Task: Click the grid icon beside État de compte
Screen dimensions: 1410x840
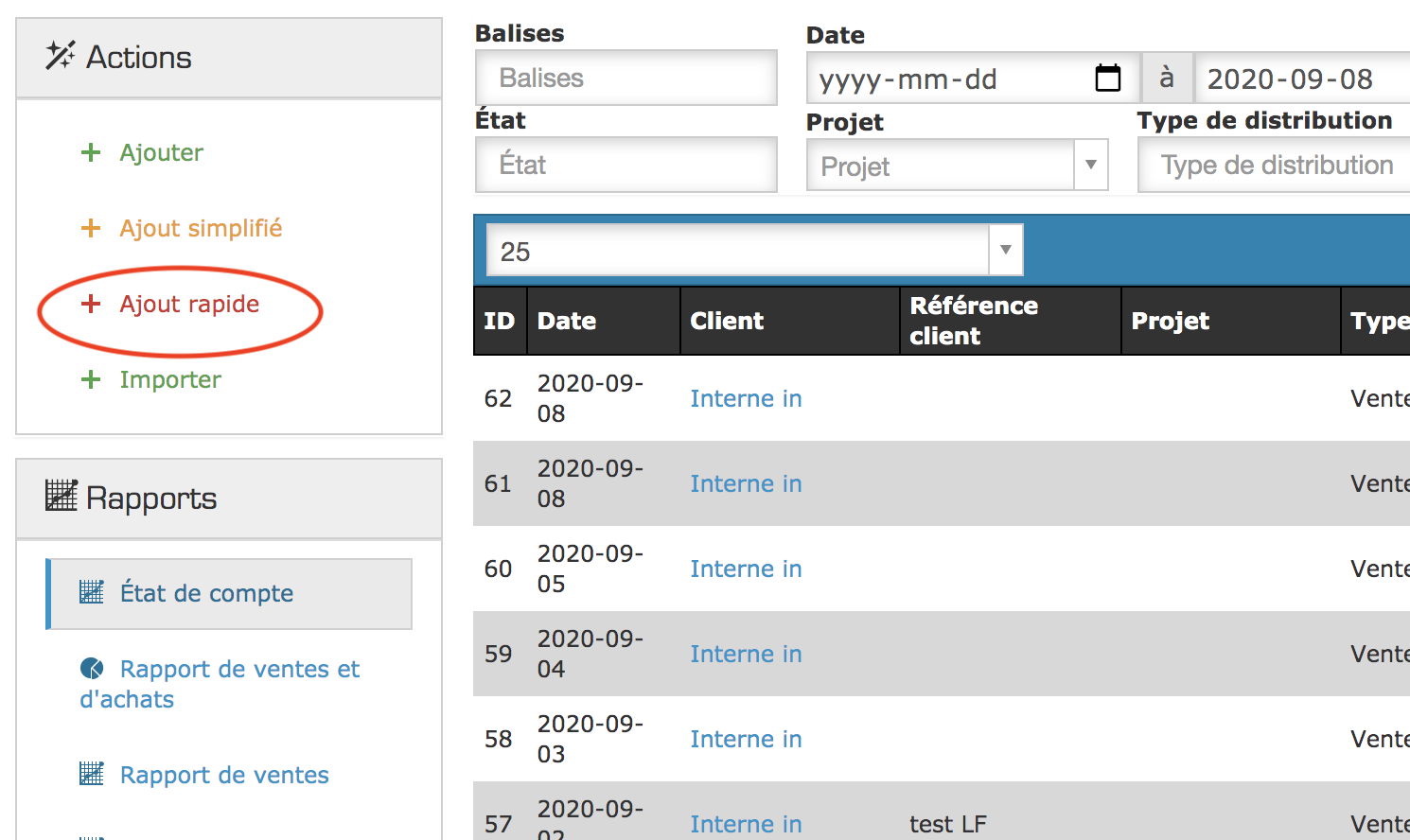Action: tap(92, 592)
